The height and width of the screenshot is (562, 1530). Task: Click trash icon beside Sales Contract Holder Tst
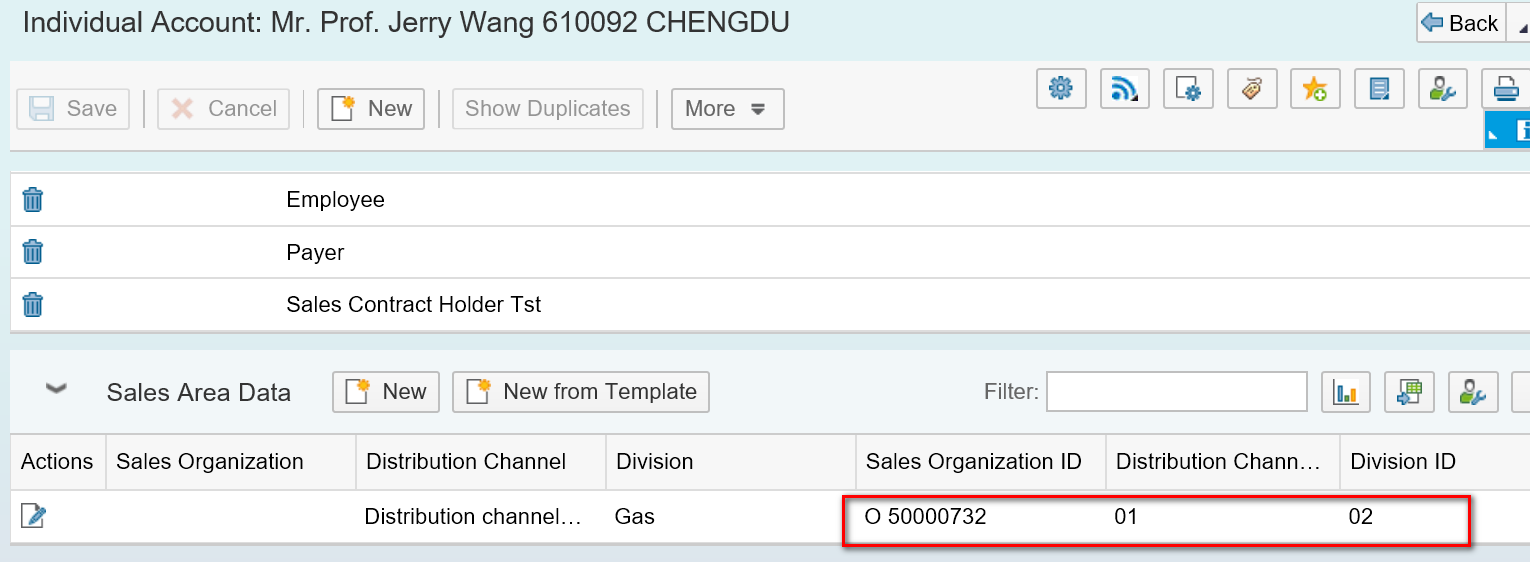click(33, 304)
